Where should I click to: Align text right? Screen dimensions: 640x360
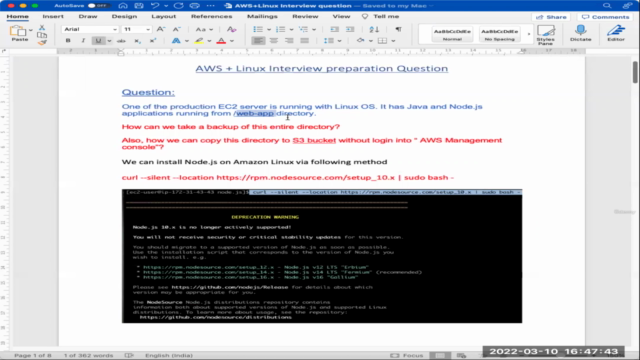click(289, 41)
